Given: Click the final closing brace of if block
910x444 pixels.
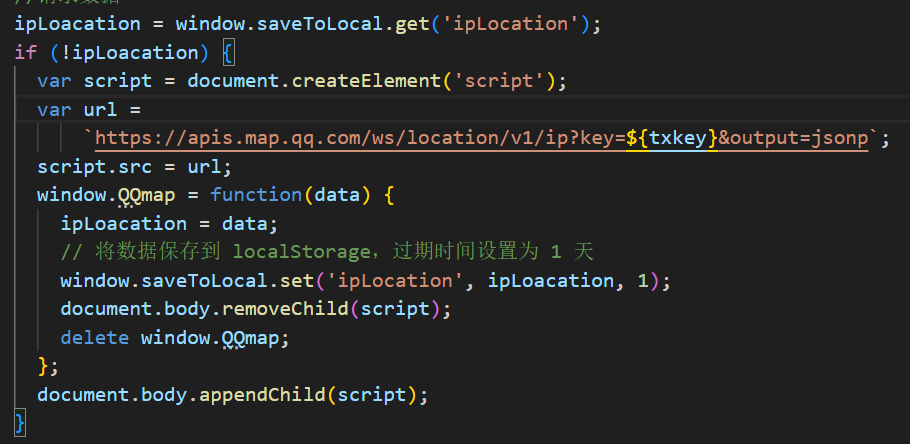Looking at the screenshot, I should (x=19, y=423).
